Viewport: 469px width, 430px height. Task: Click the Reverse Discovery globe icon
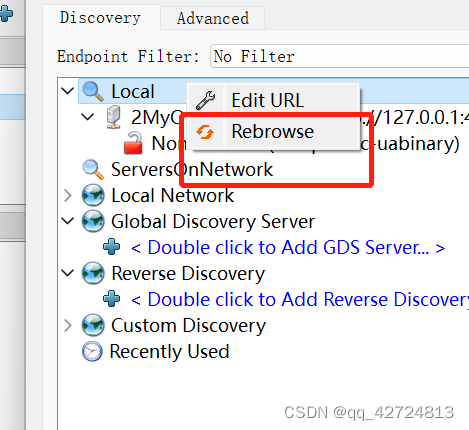[x=93, y=273]
